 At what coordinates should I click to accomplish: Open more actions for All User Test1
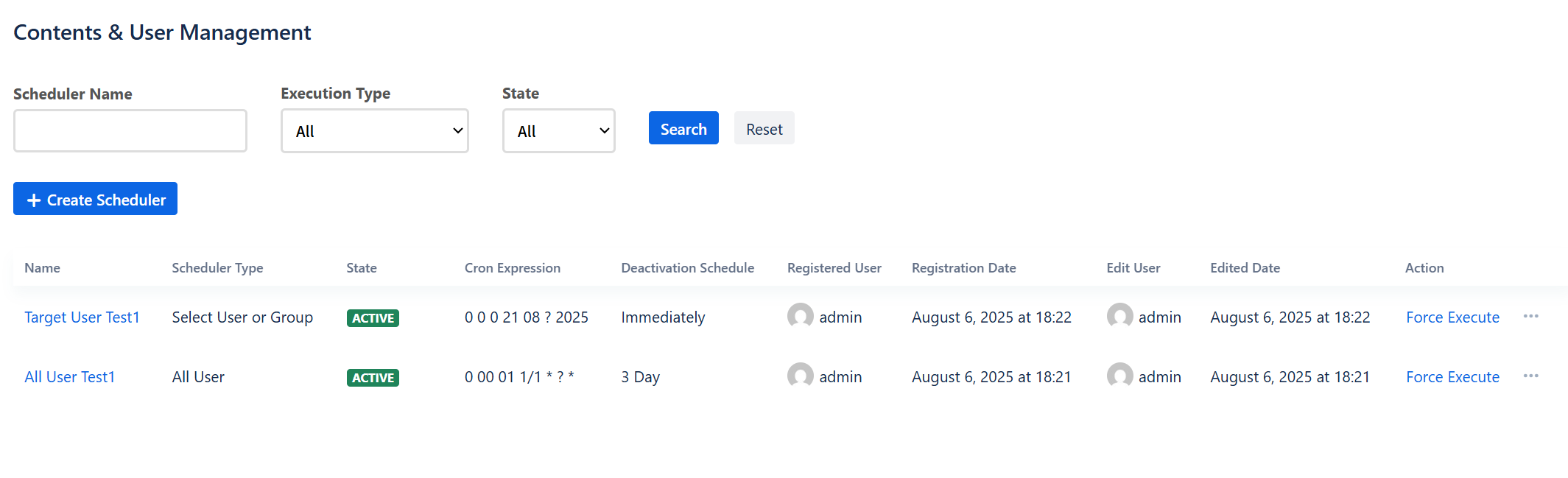(x=1531, y=376)
